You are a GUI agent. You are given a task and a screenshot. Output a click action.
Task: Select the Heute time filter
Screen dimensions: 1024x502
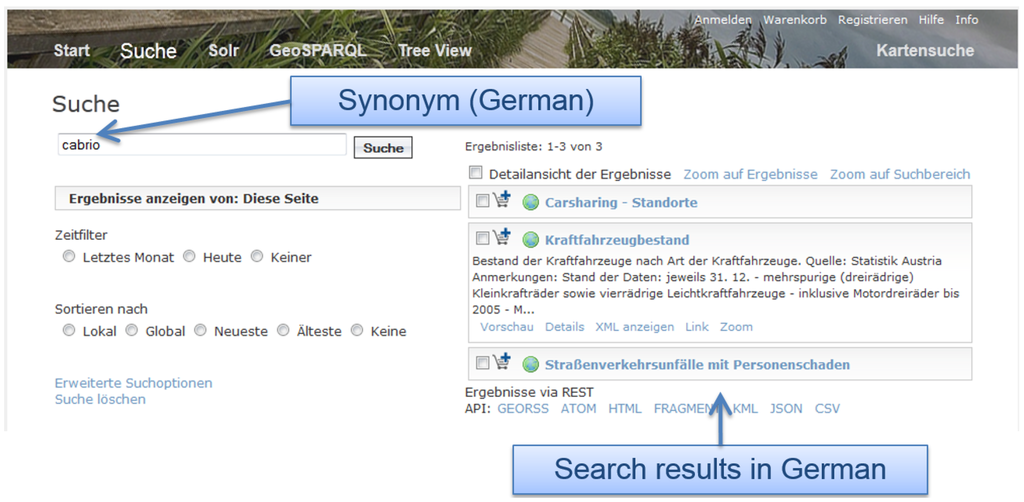click(x=188, y=257)
